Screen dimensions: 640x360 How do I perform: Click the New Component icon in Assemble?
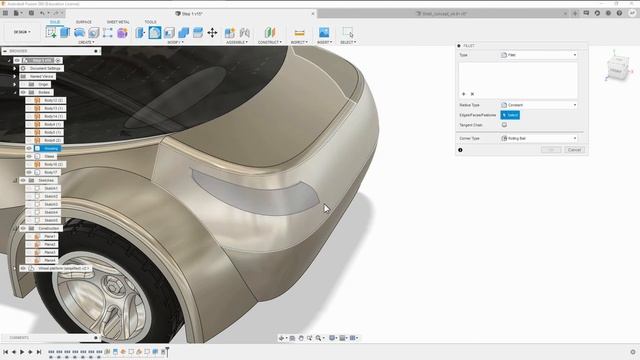230,32
